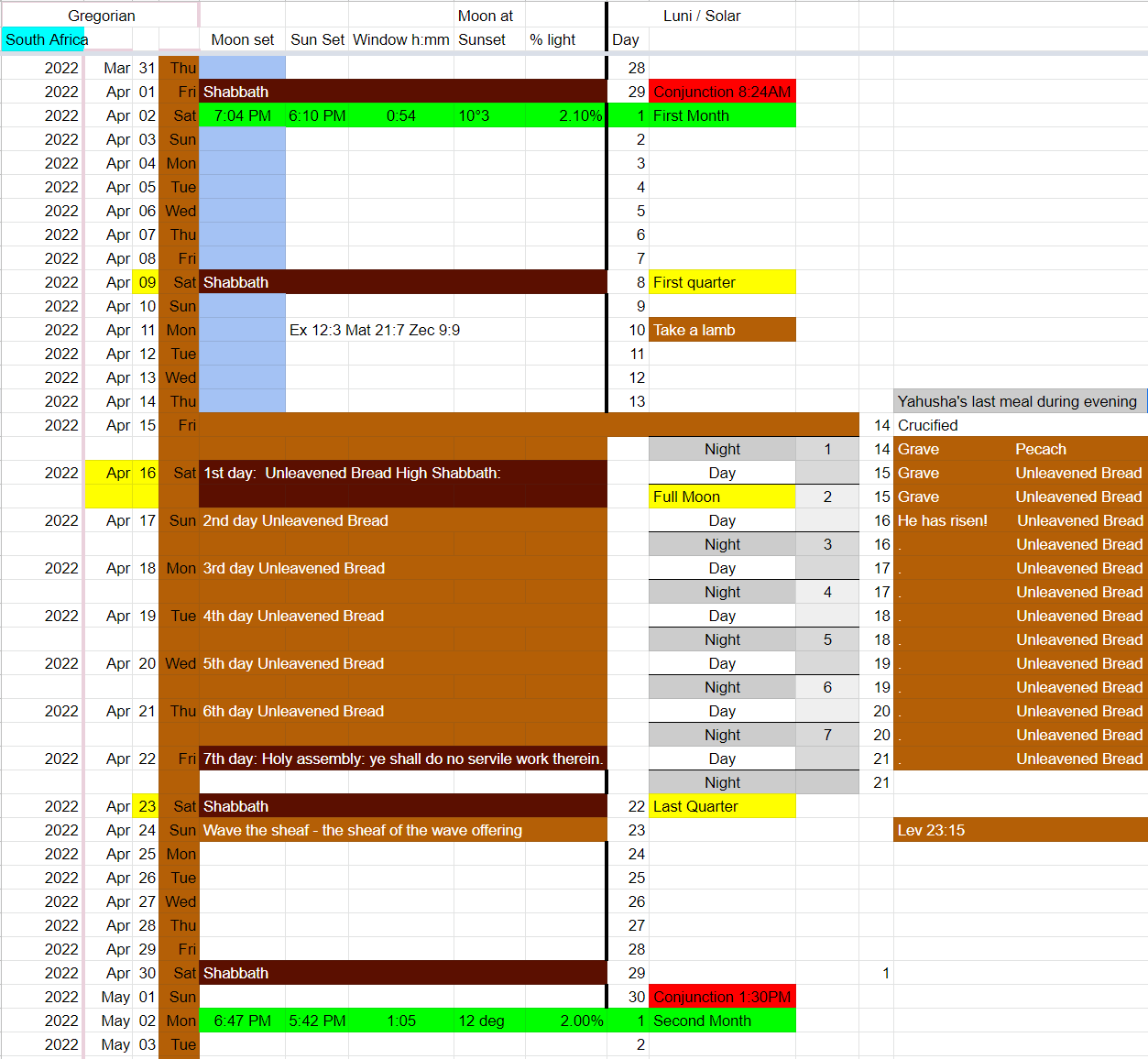Select the Take a lamb cell
The image size is (1148, 1059).
(721, 330)
